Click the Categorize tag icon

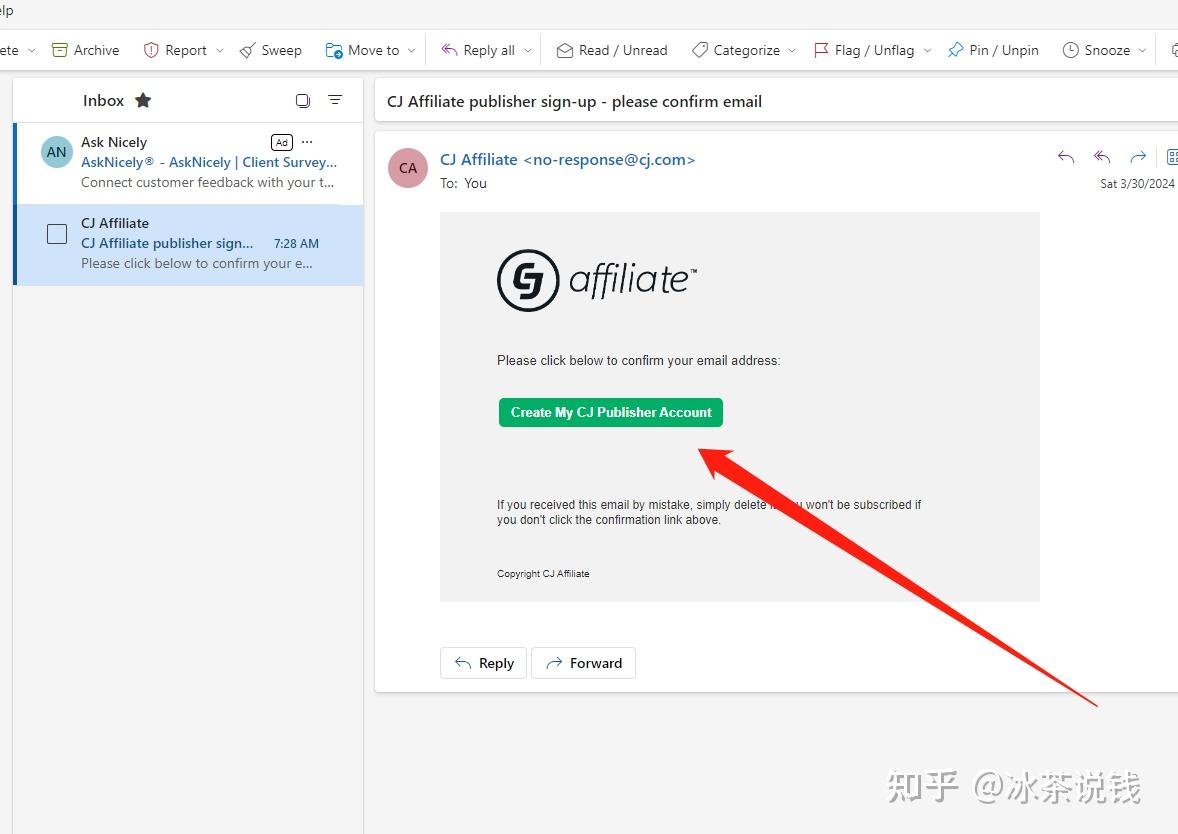click(699, 50)
